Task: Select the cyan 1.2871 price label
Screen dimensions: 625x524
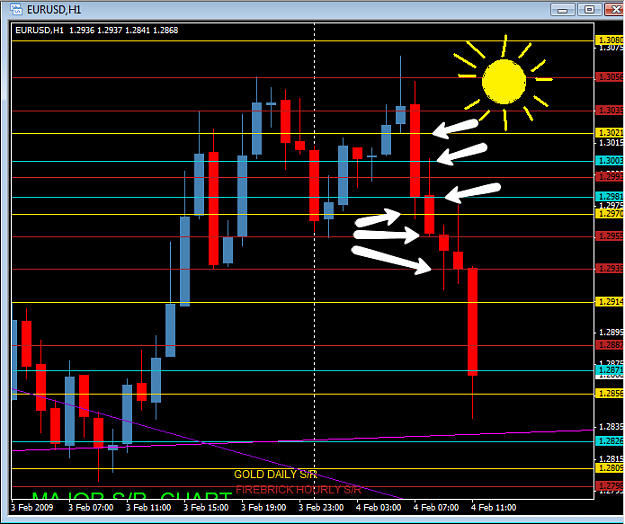Action: coord(609,370)
